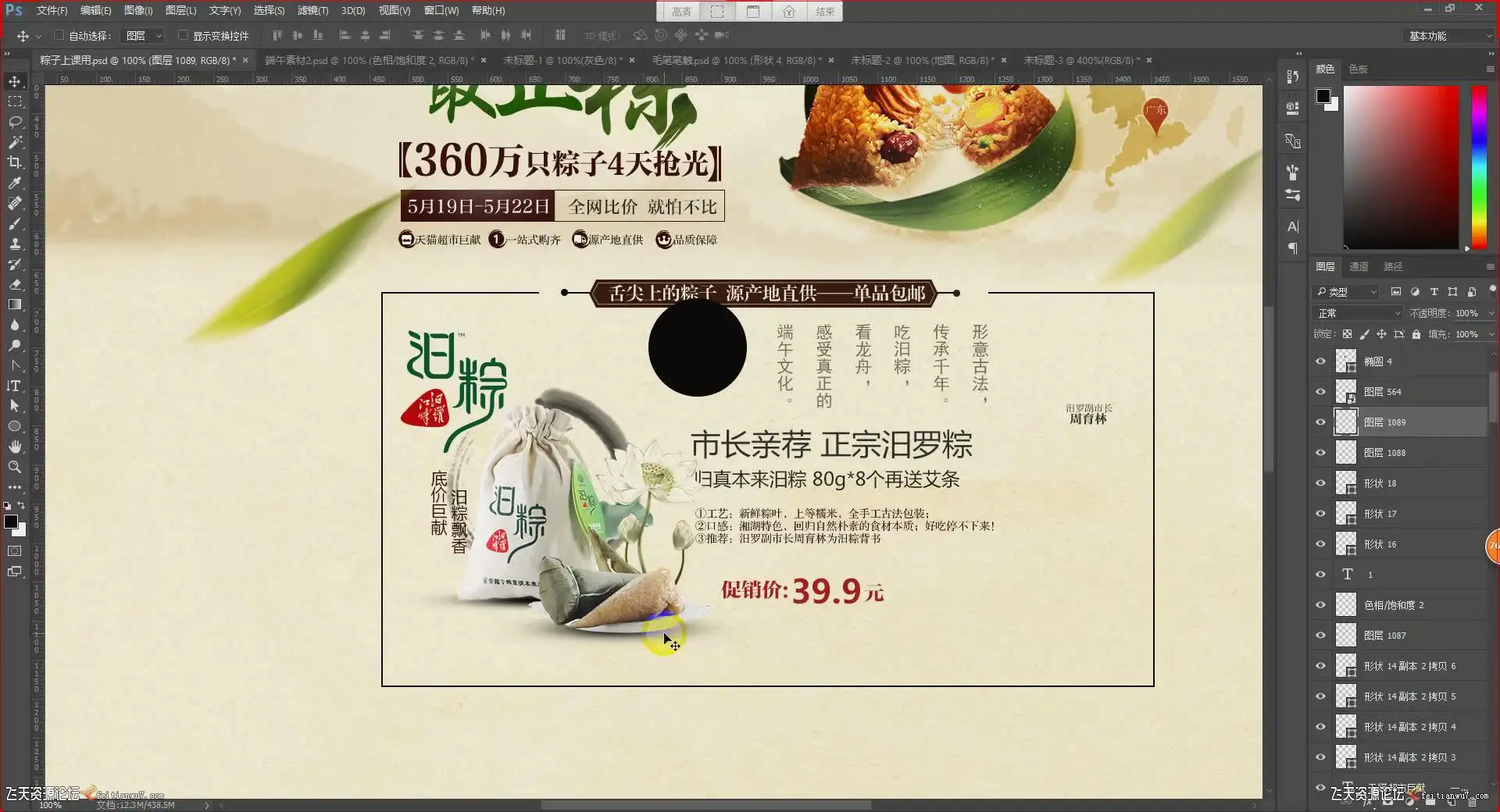
Task: Open the status bar info arrow
Action: point(207,805)
